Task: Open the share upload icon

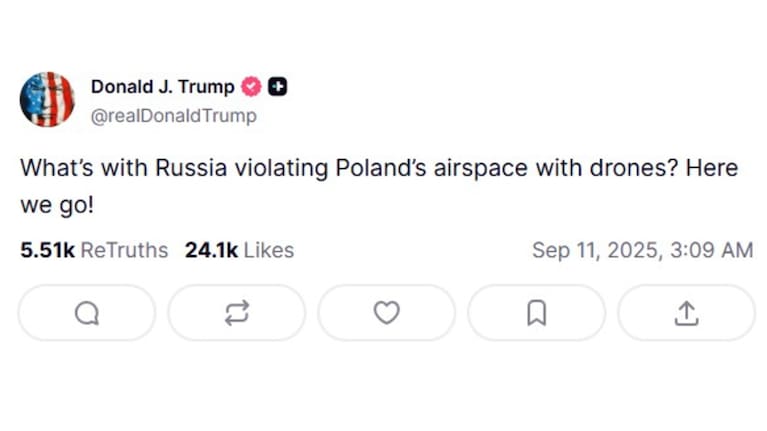Action: coord(686,313)
